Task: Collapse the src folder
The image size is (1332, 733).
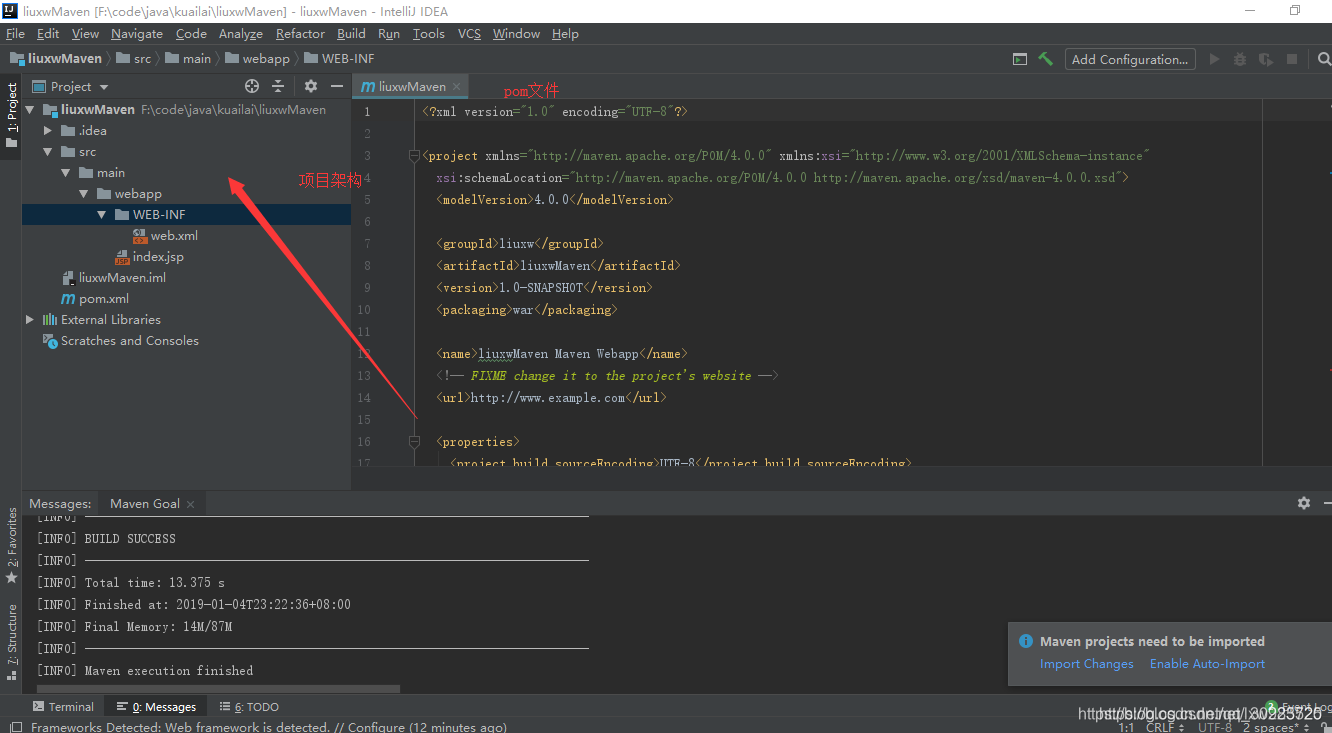Action: (48, 152)
